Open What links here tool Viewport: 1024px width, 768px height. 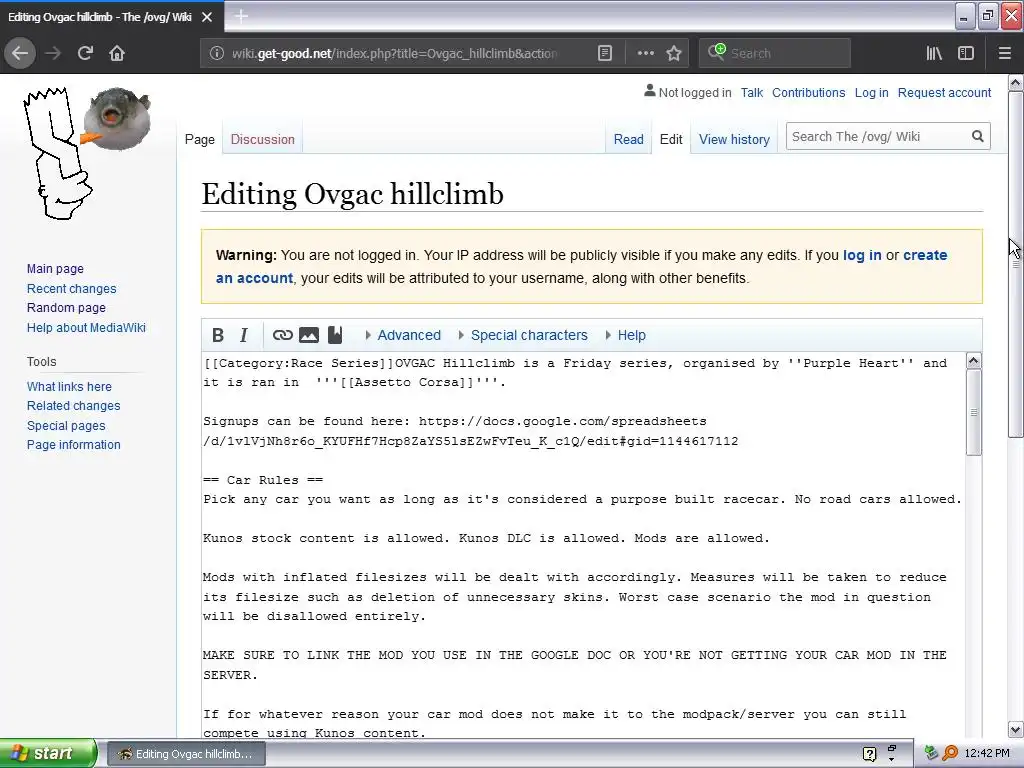click(69, 387)
